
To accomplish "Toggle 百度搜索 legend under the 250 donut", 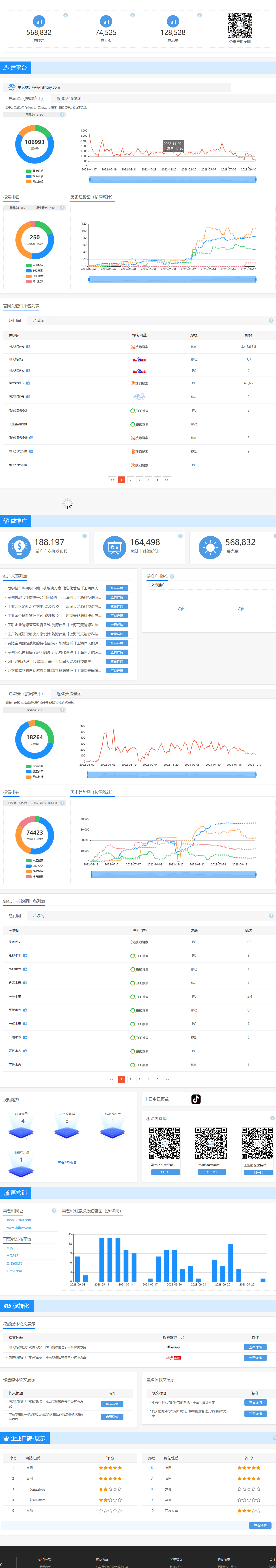I will click(35, 265).
